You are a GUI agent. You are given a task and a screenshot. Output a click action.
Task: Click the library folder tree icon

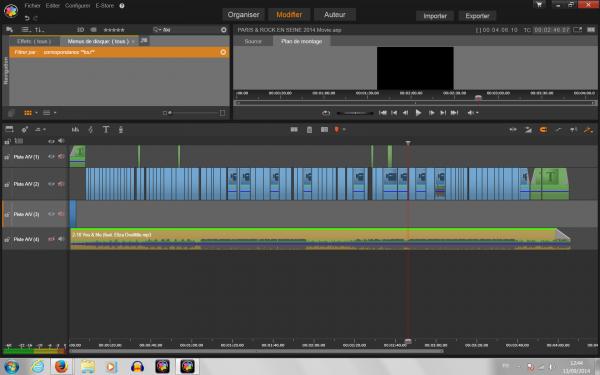9,29
